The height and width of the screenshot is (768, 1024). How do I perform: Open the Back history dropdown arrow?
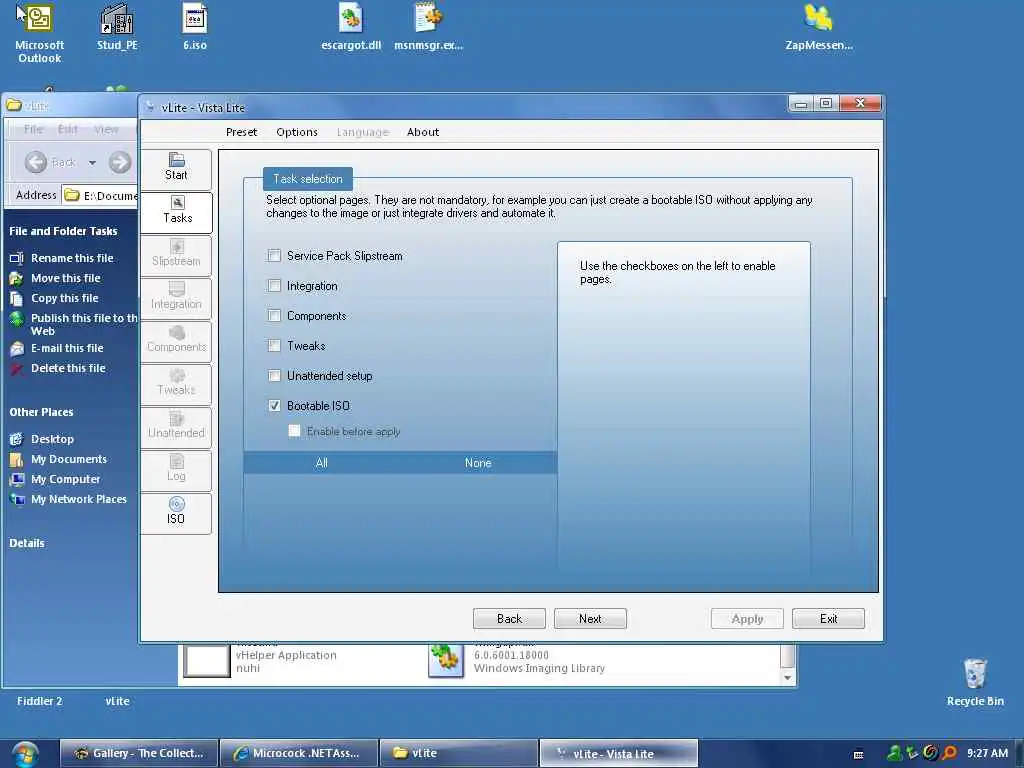point(92,163)
